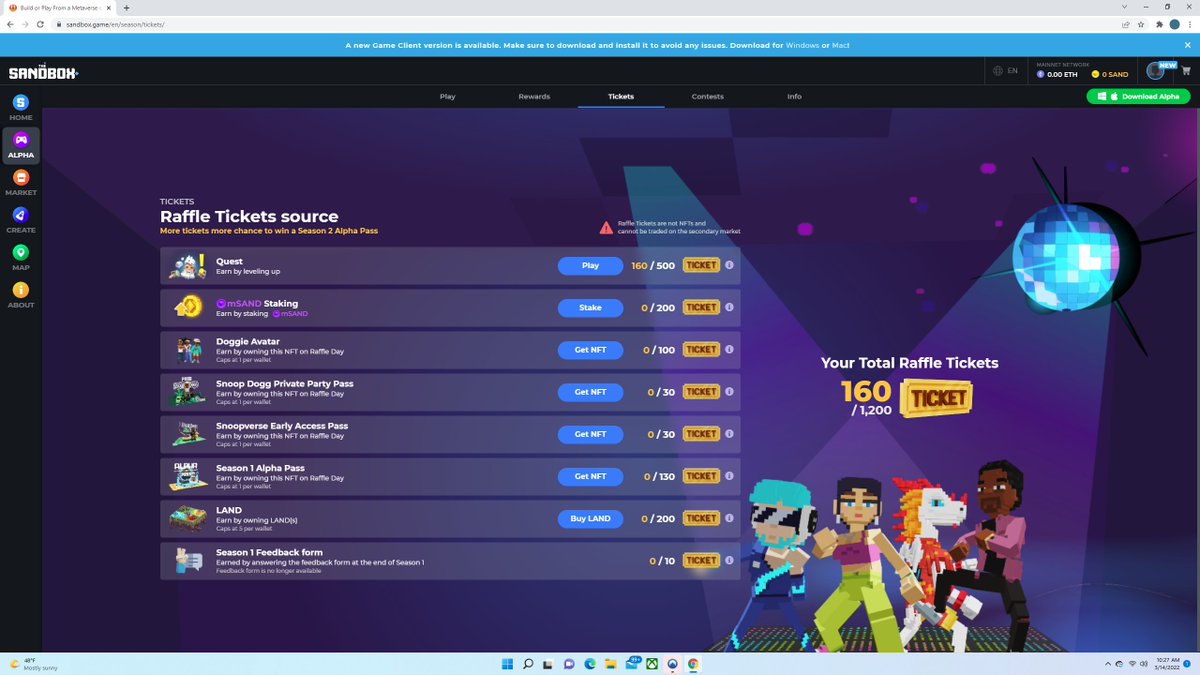
Task: Click Get NFT for Doggie Avatar
Action: pos(590,349)
